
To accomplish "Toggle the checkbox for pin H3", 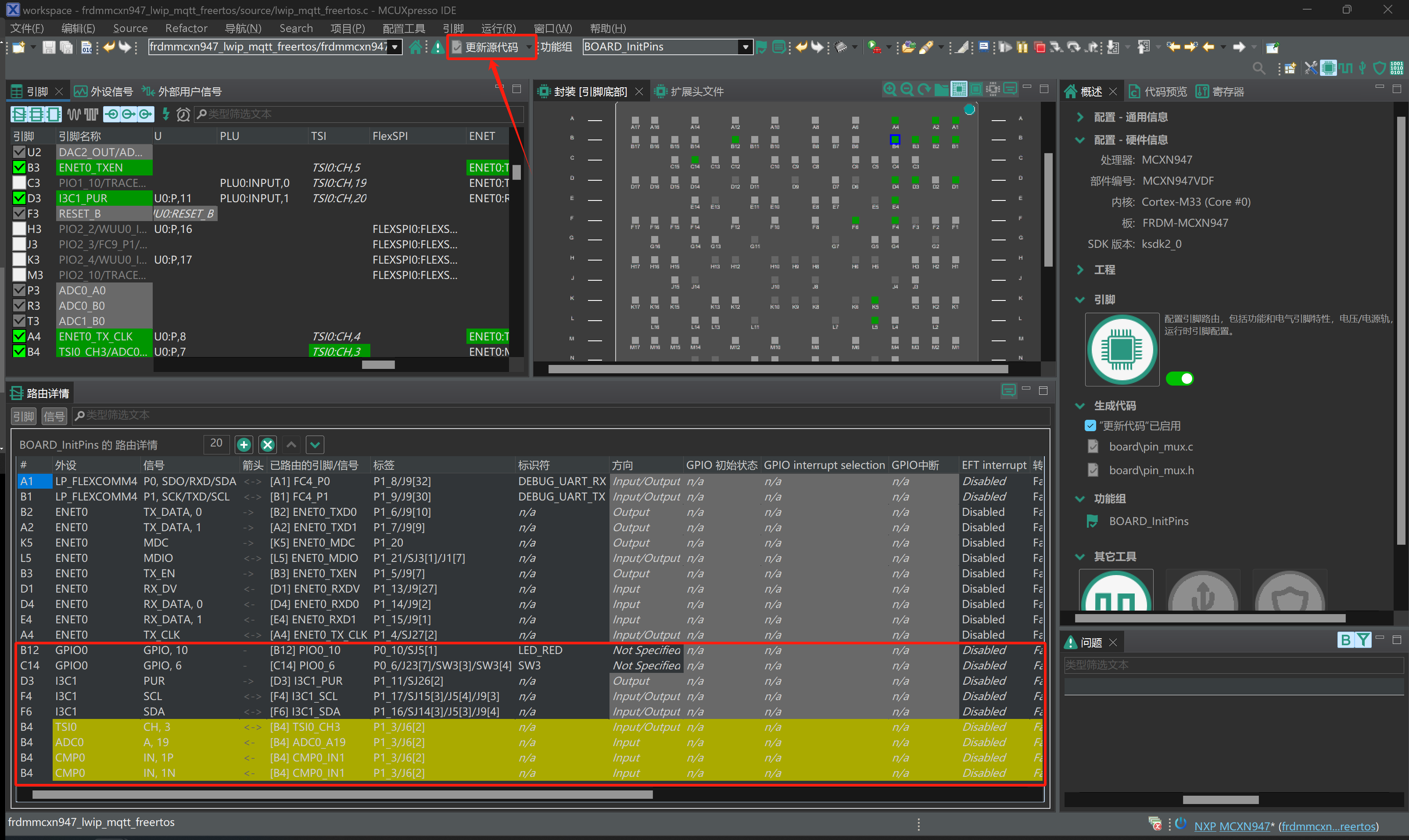I will coord(19,229).
